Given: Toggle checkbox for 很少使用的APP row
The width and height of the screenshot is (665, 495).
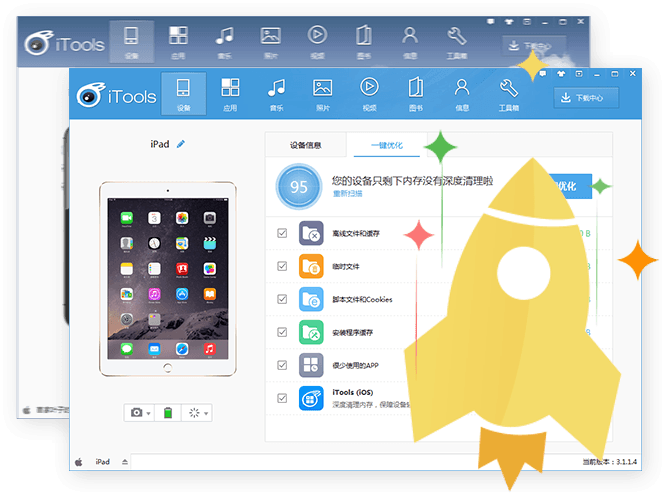Looking at the screenshot, I should point(282,365).
